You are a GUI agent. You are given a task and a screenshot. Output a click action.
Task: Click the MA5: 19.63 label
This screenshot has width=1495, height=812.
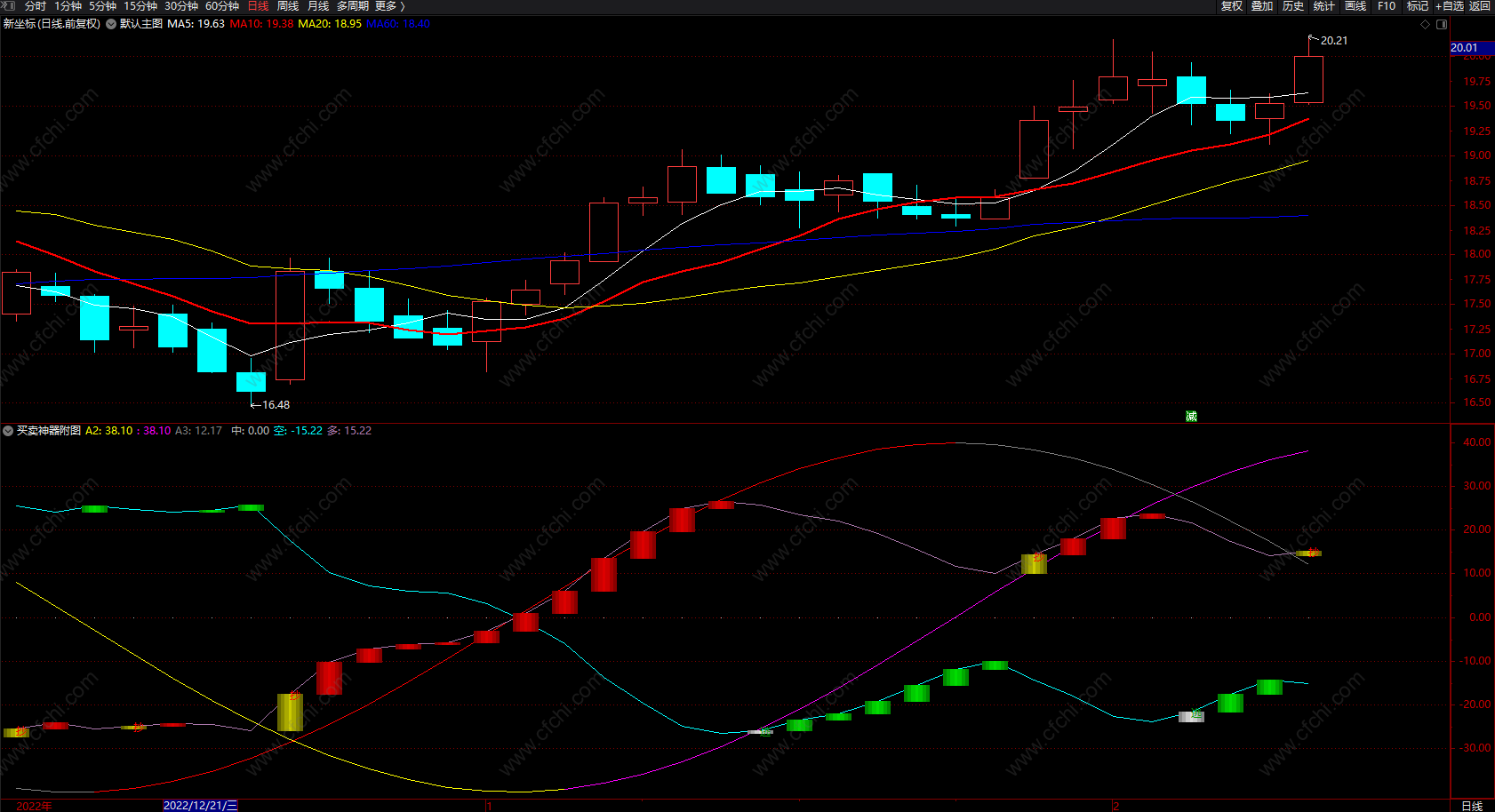coord(196,24)
